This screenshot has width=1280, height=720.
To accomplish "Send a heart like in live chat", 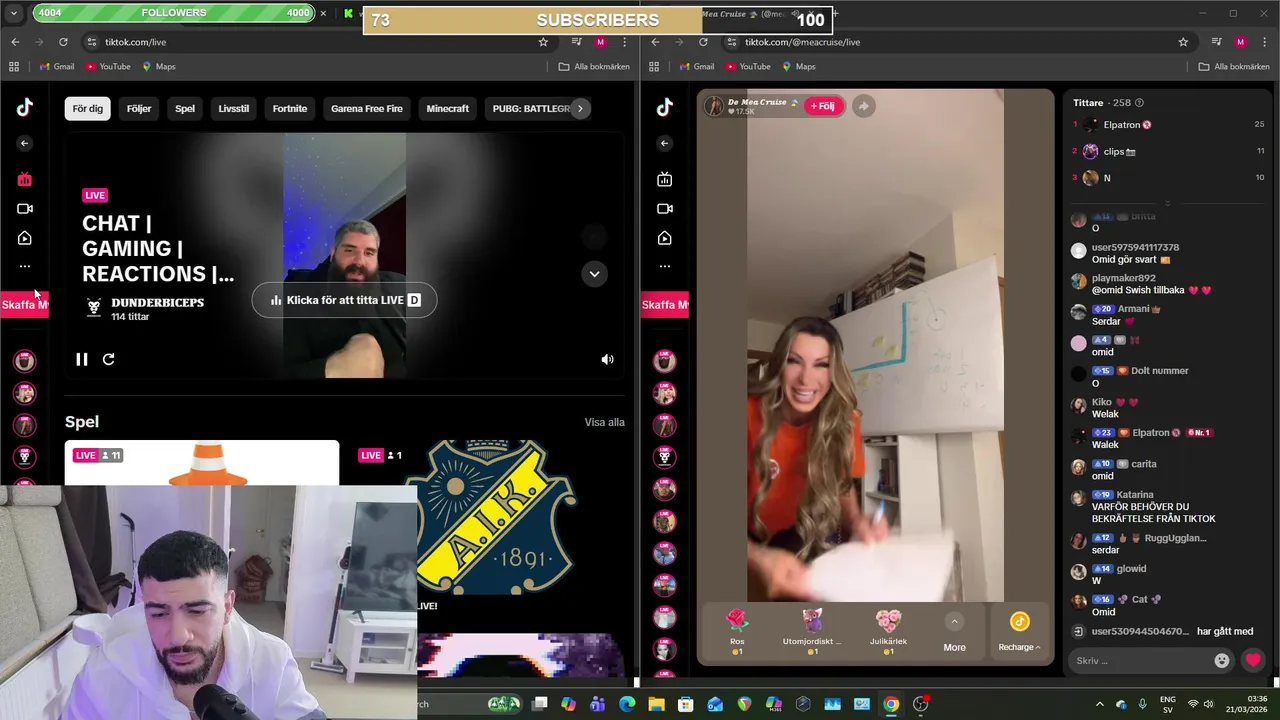I will [x=1253, y=661].
